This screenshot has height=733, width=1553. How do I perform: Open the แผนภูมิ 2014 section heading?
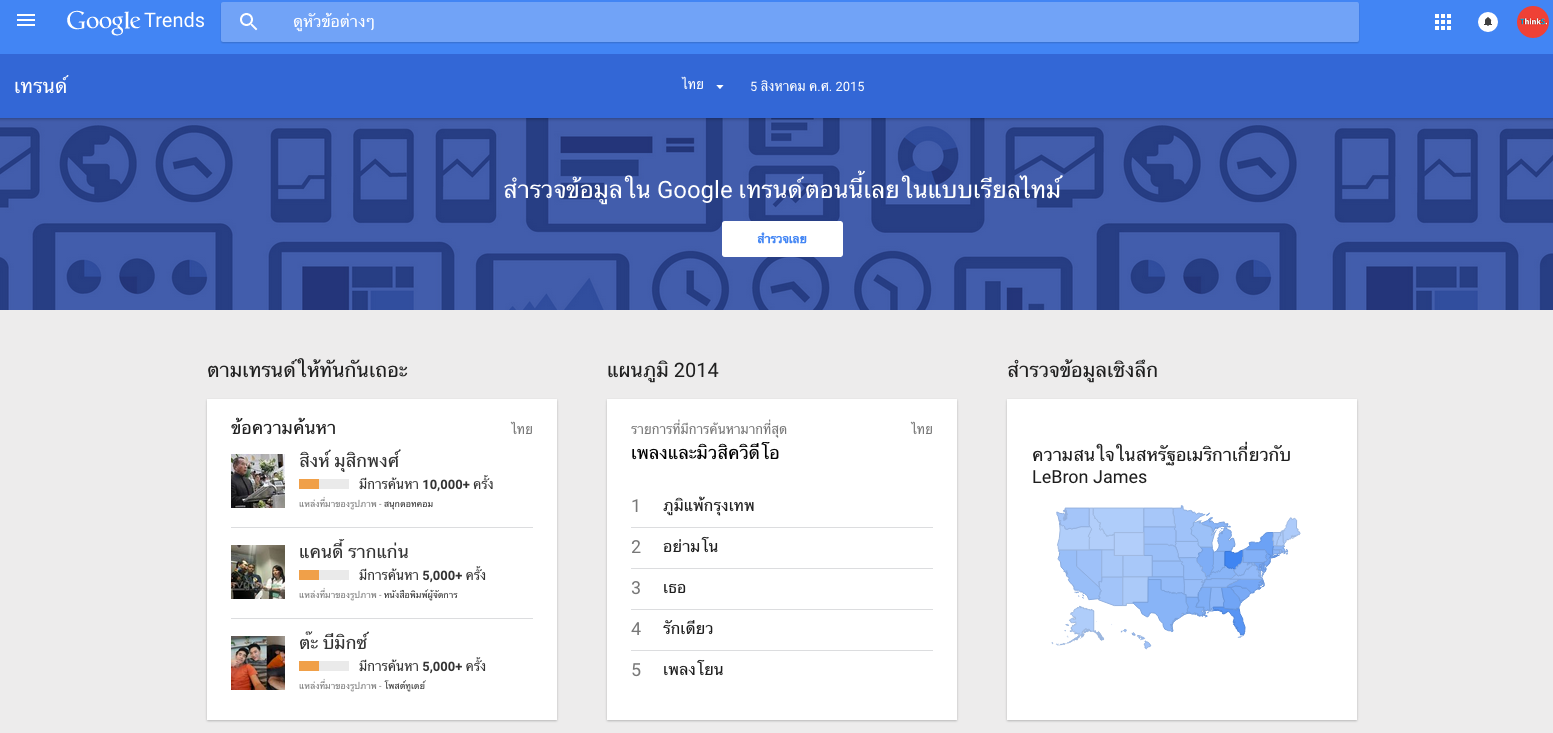(x=662, y=371)
